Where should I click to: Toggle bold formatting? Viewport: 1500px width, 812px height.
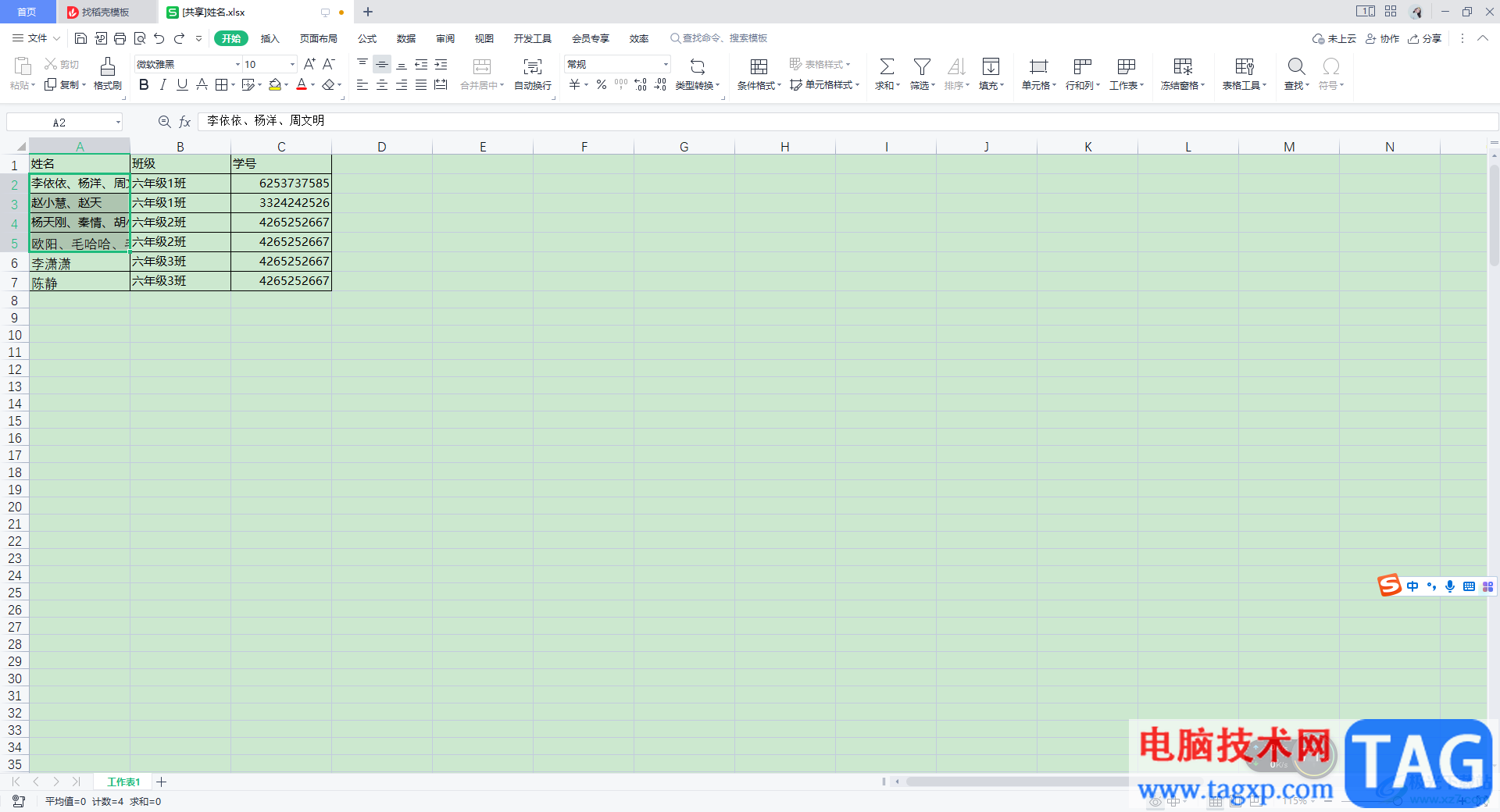144,84
